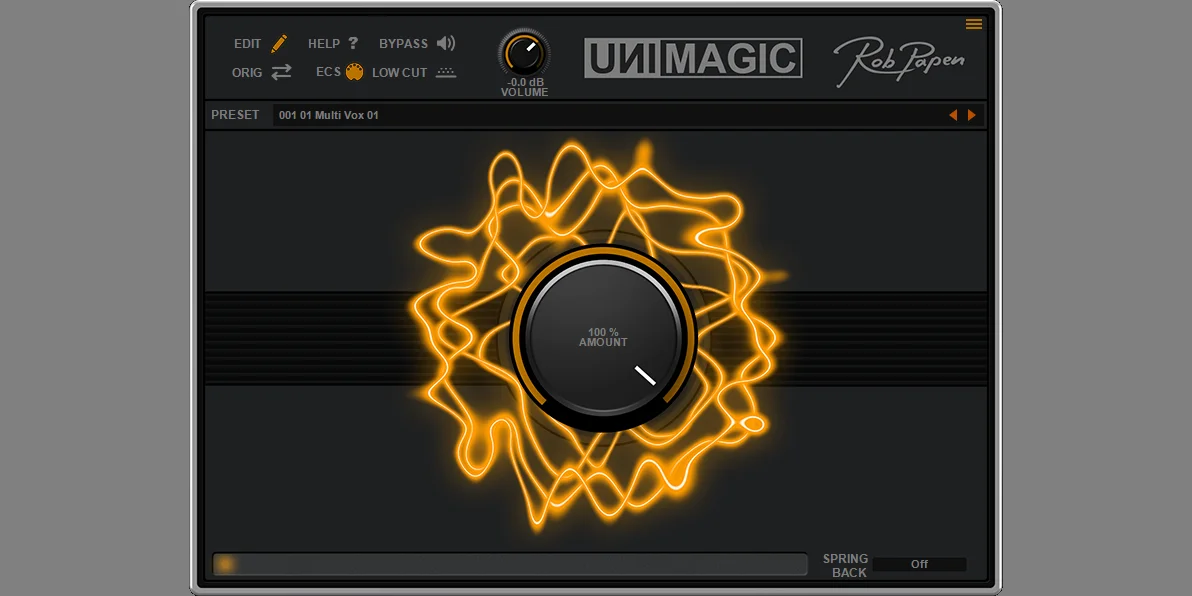Toggle the Low Cut filter icon
This screenshot has width=1192, height=596.
446,72
